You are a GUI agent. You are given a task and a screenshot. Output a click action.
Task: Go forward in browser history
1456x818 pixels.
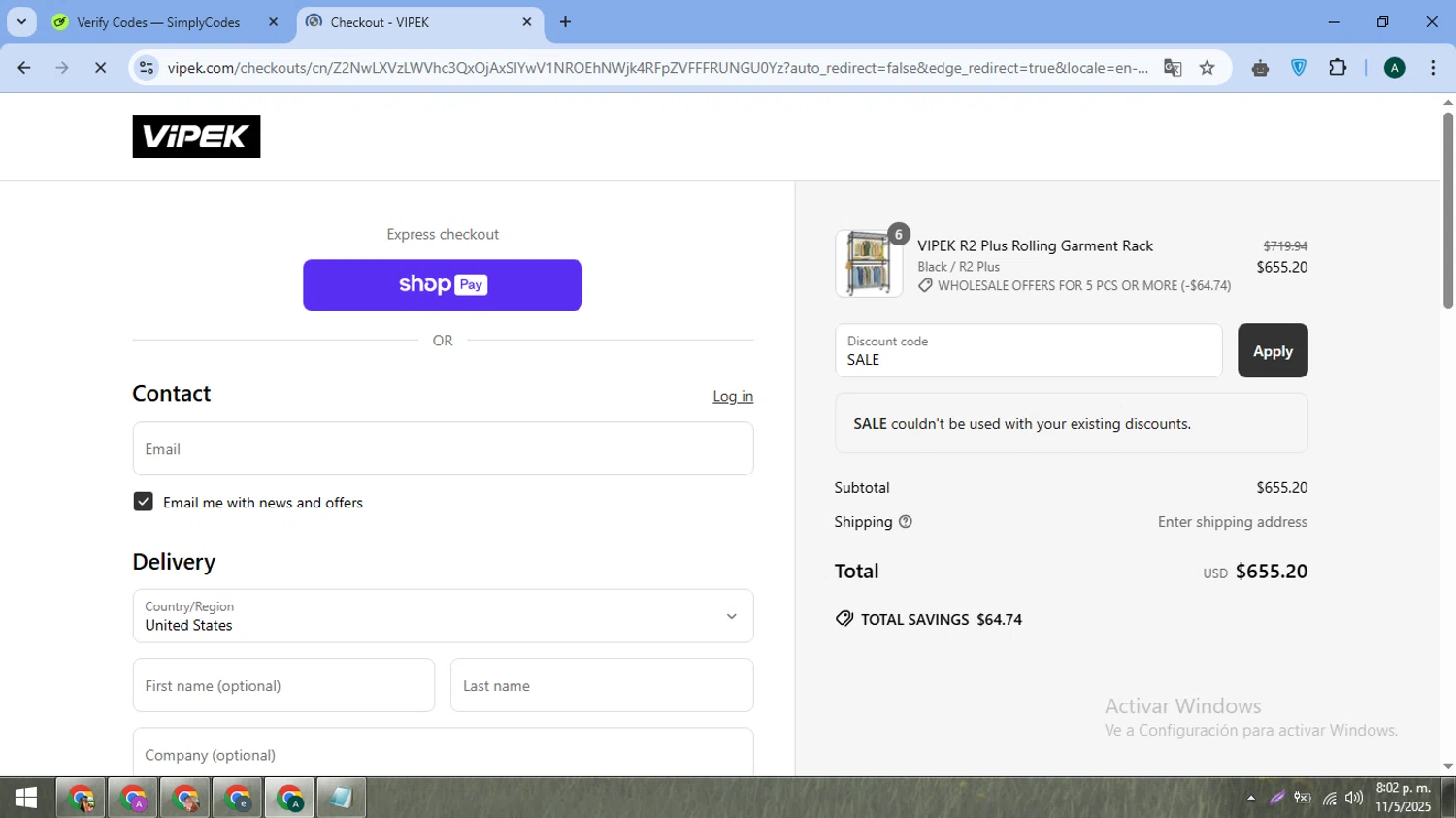[62, 68]
